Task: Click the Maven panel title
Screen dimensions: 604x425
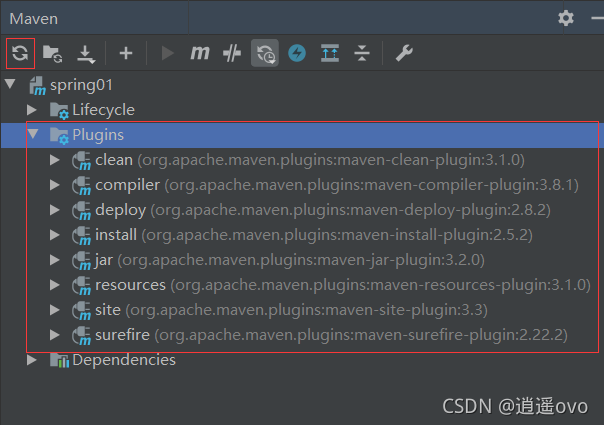Action: point(34,18)
